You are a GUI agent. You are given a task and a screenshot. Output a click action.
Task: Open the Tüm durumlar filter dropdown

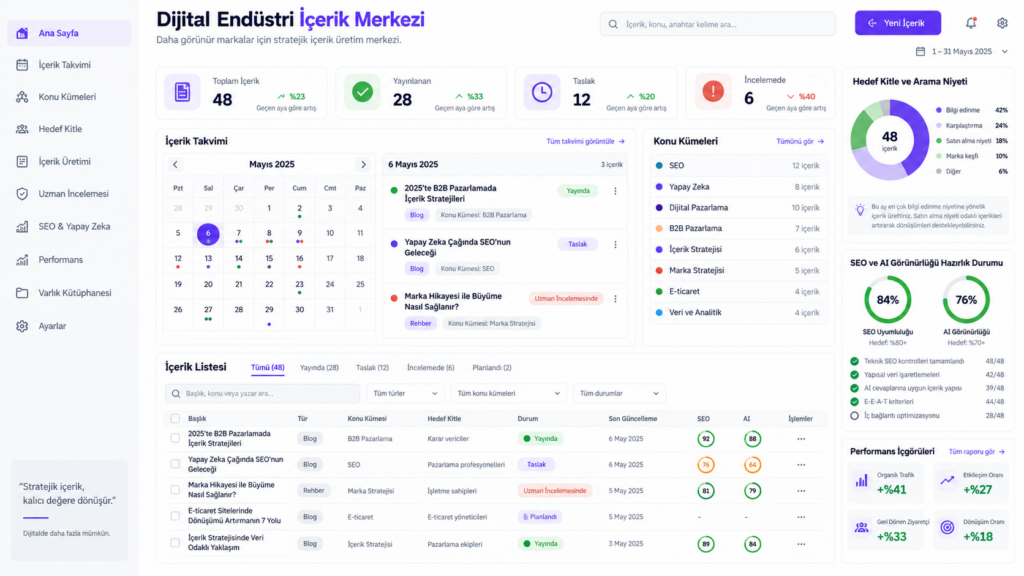619,393
